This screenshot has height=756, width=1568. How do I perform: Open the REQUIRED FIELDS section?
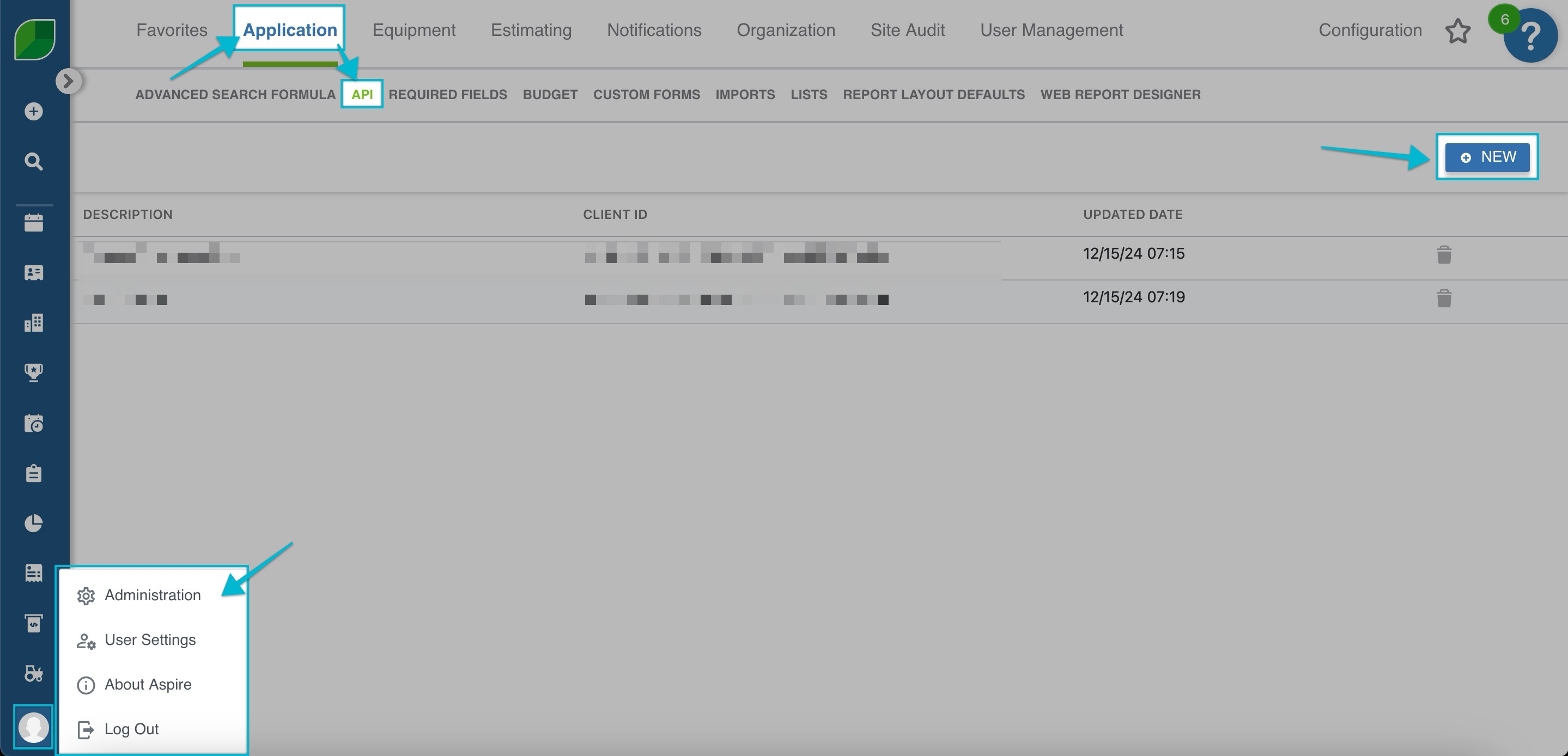[x=448, y=94]
